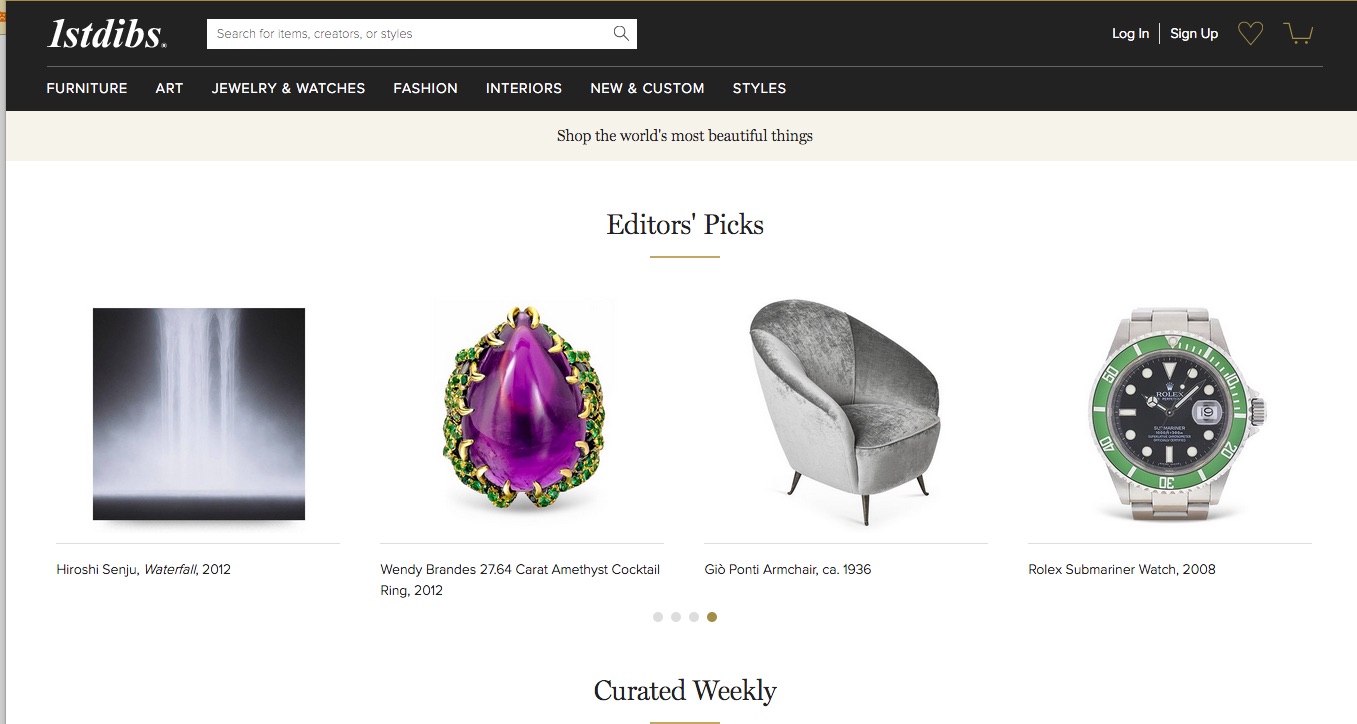The width and height of the screenshot is (1357, 724).
Task: Click the search magnifying glass icon
Action: click(x=621, y=34)
